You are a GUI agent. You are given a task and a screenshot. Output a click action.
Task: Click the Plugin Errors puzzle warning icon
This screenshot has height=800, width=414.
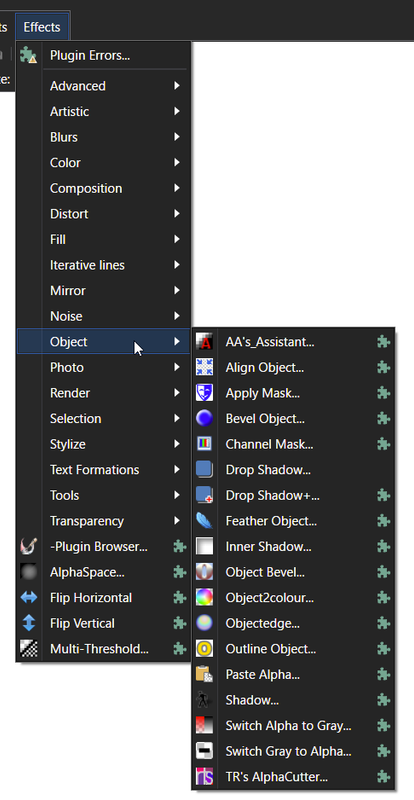[29, 56]
